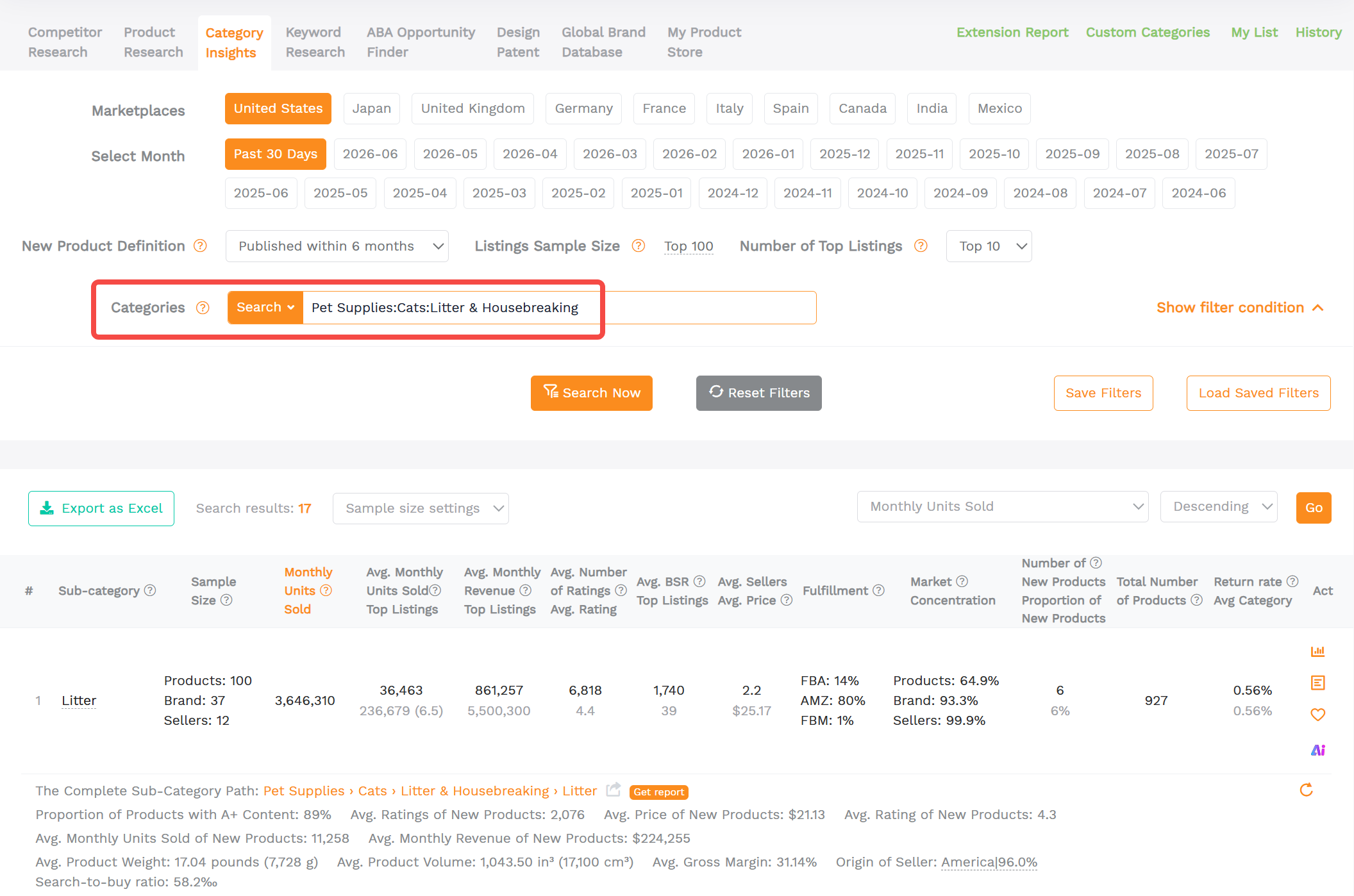This screenshot has height=896, width=1354.
Task: Show Total Number of Products help icon
Action: coord(1196,600)
